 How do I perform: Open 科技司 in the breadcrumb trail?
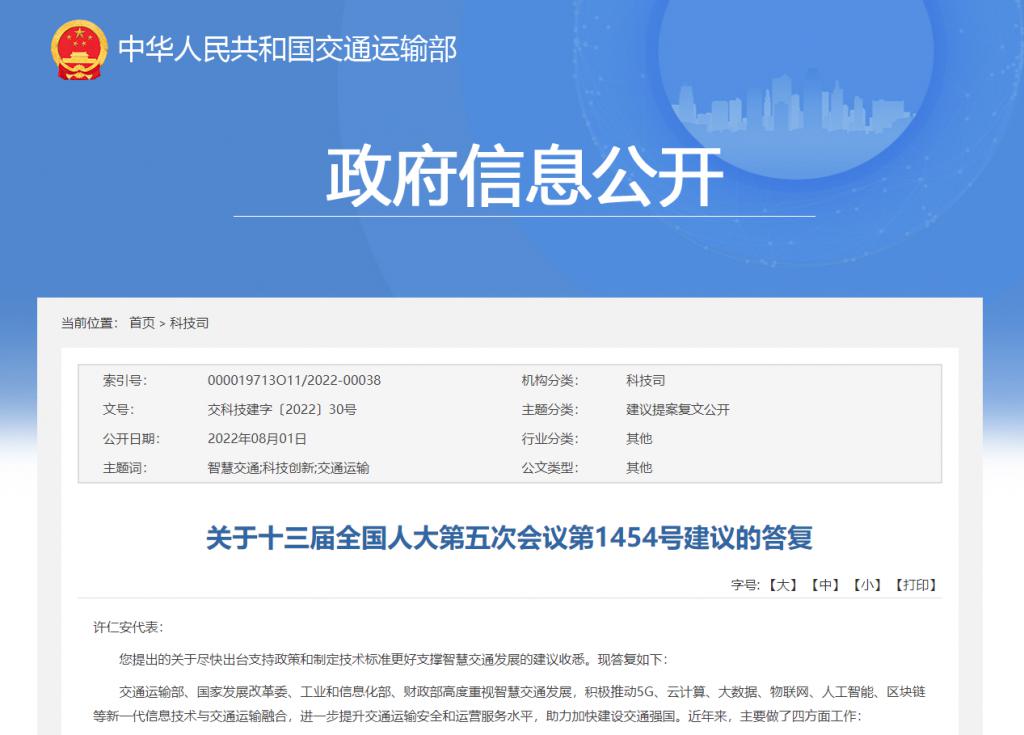coord(189,323)
